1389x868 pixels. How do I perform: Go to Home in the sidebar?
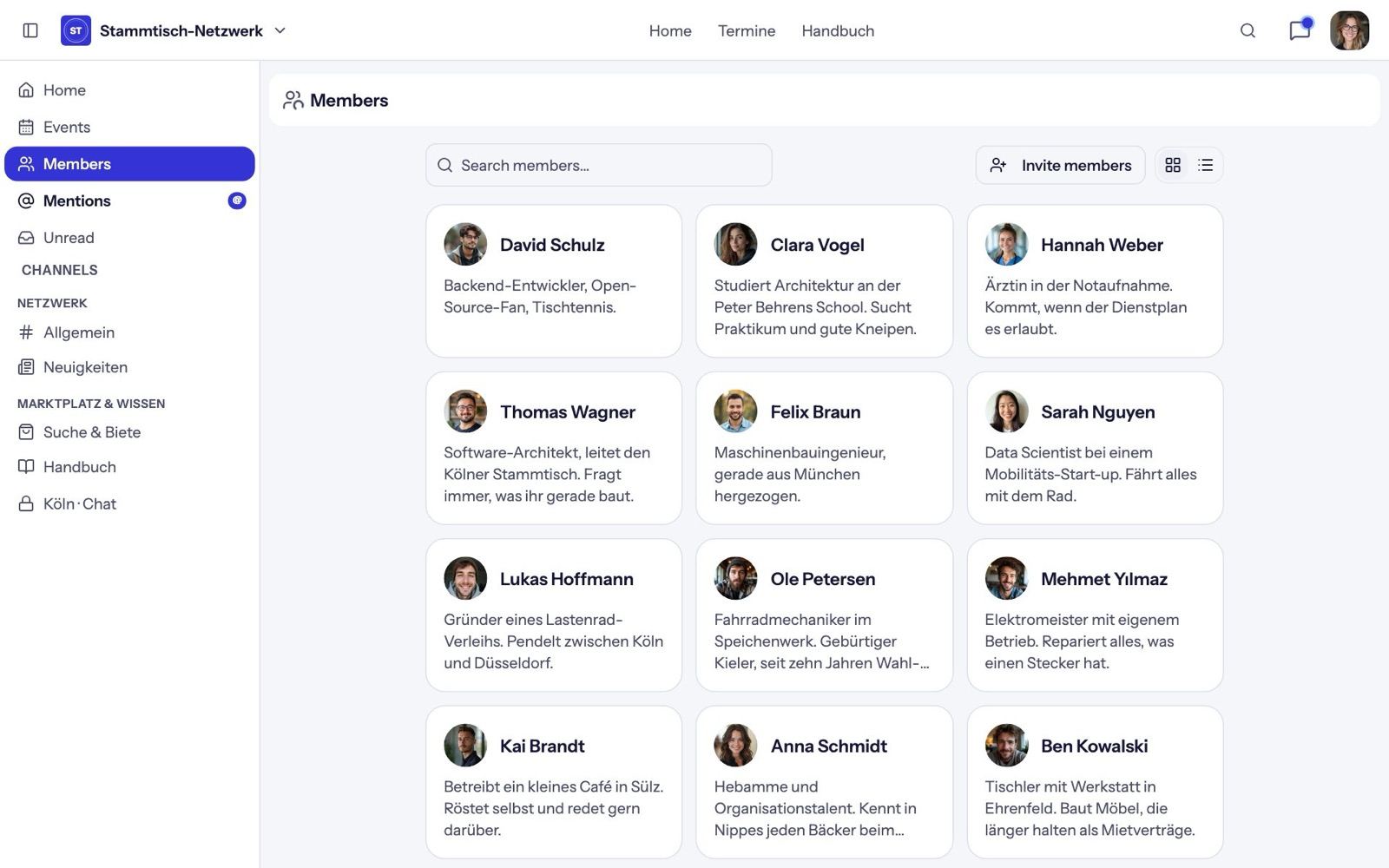tap(129, 90)
